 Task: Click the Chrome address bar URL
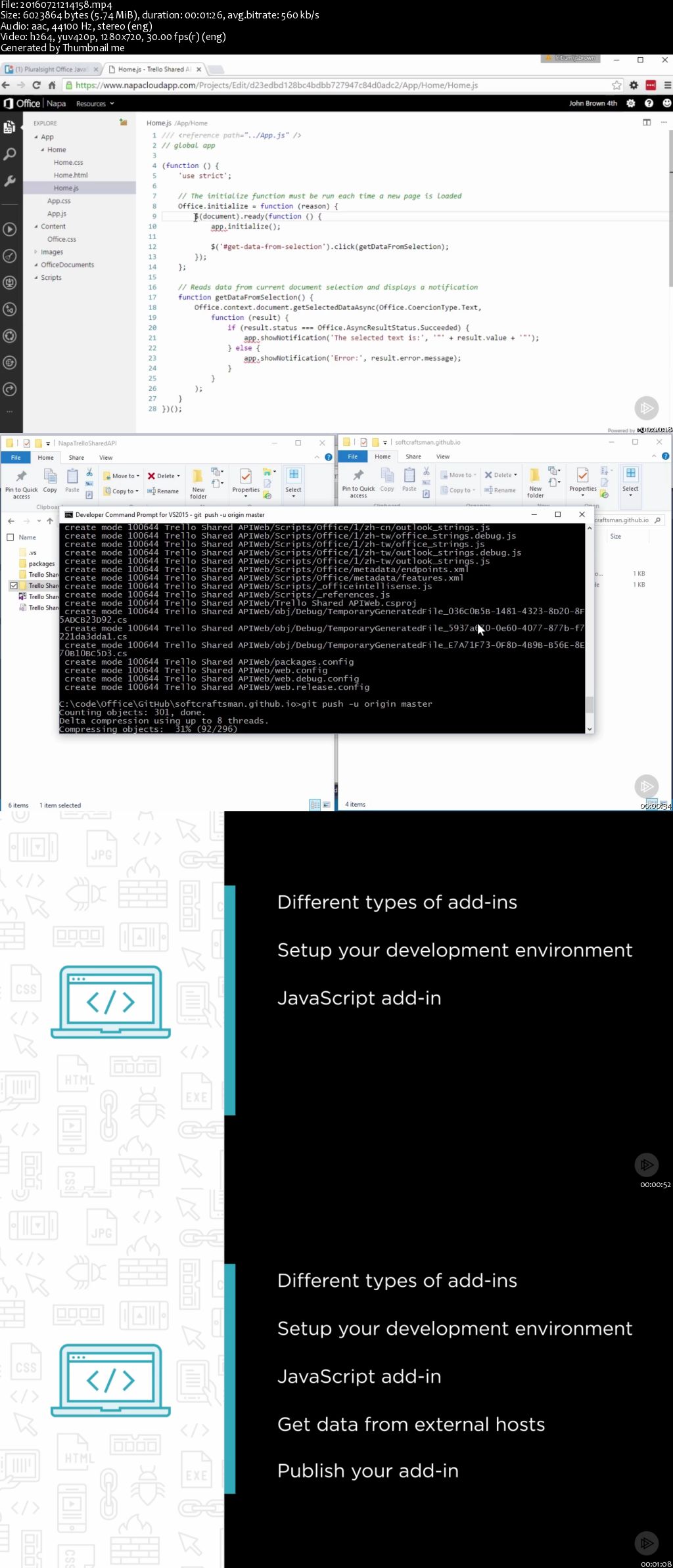[277, 85]
